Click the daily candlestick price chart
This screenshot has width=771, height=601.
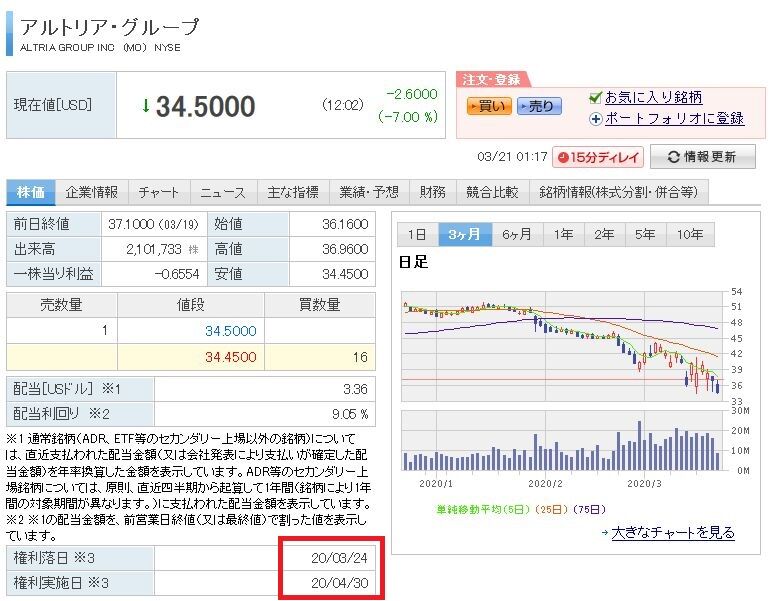(562, 346)
